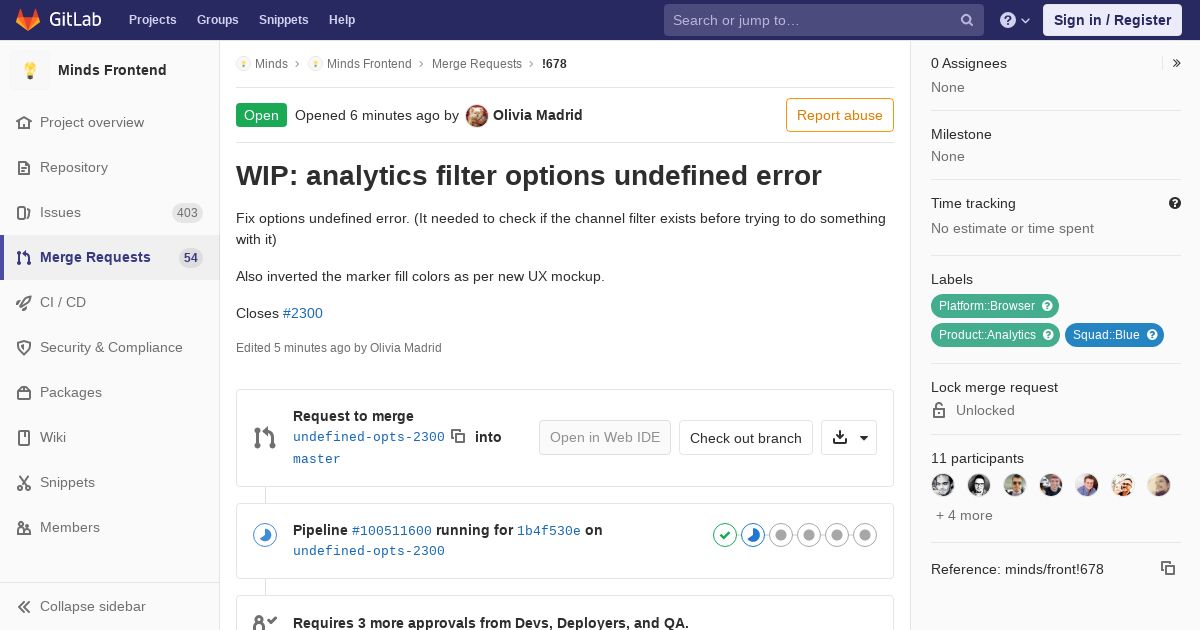This screenshot has width=1200, height=630.
Task: Toggle Collapse sidebar at the bottom left
Action: tap(81, 606)
